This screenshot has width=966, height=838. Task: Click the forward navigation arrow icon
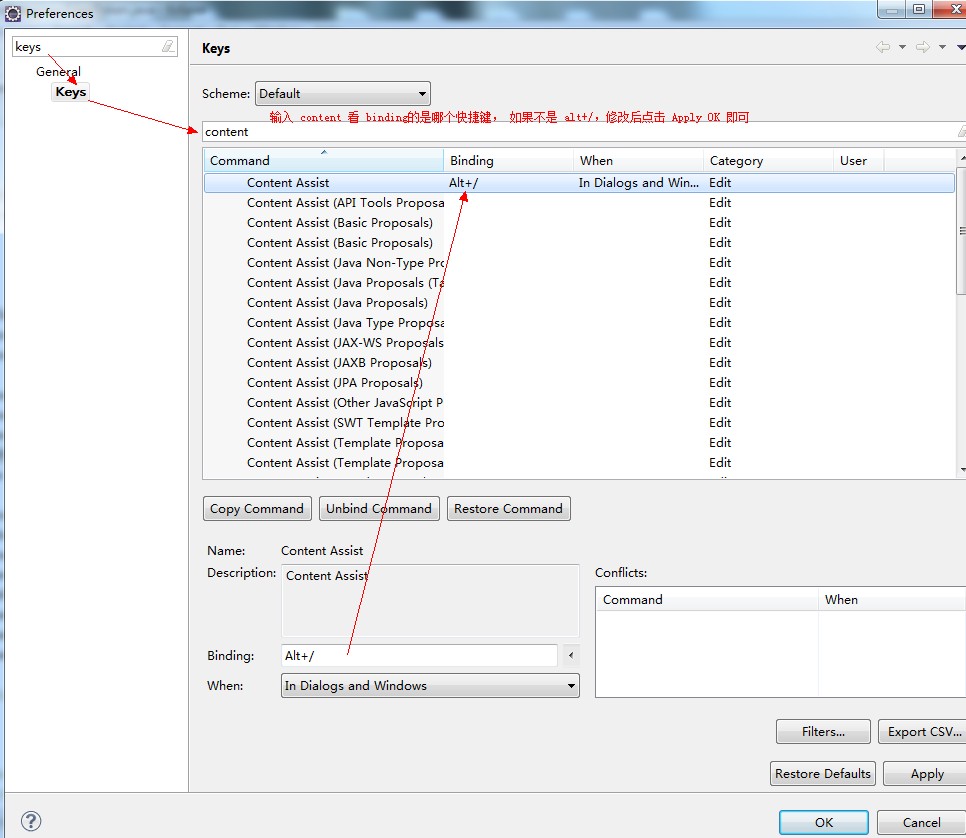tap(922, 47)
